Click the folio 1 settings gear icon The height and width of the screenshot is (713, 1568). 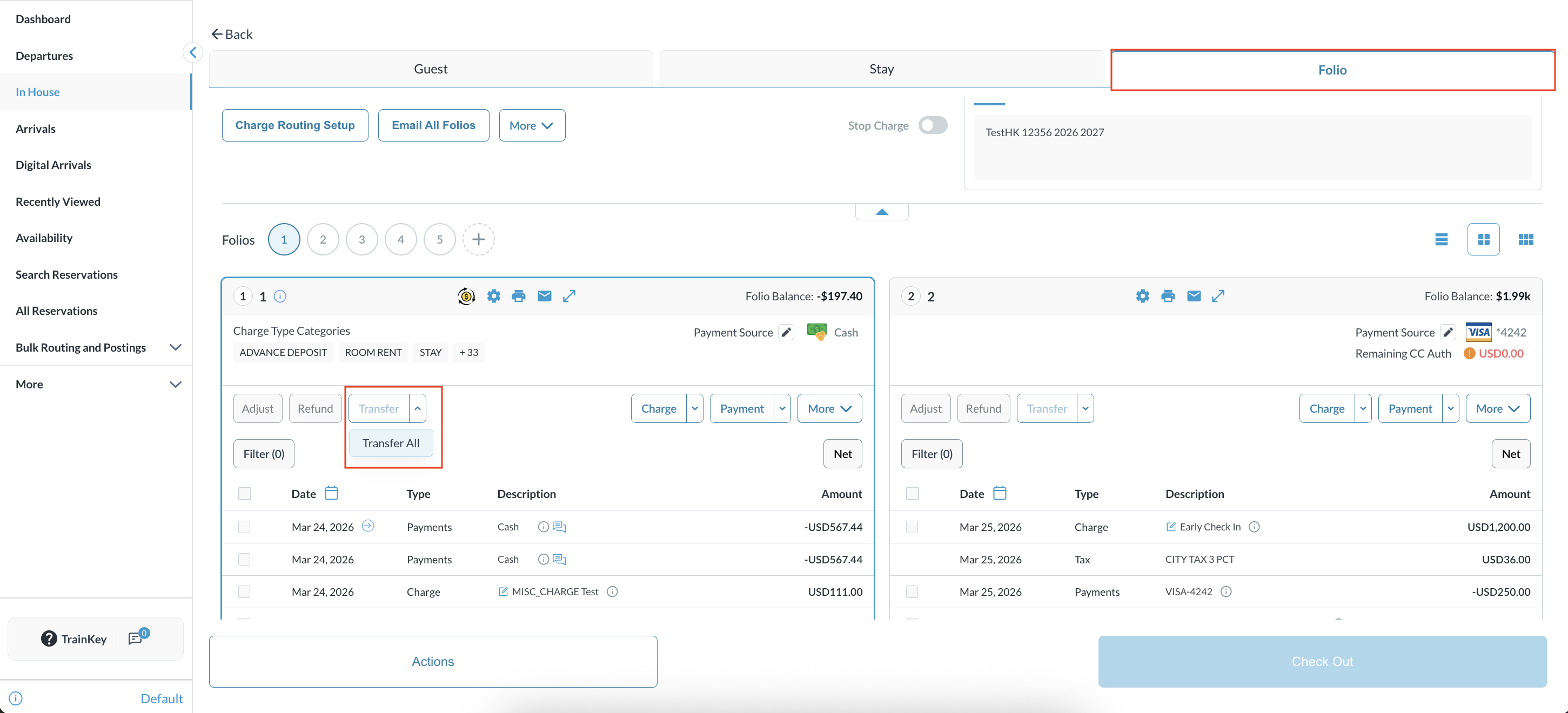494,296
